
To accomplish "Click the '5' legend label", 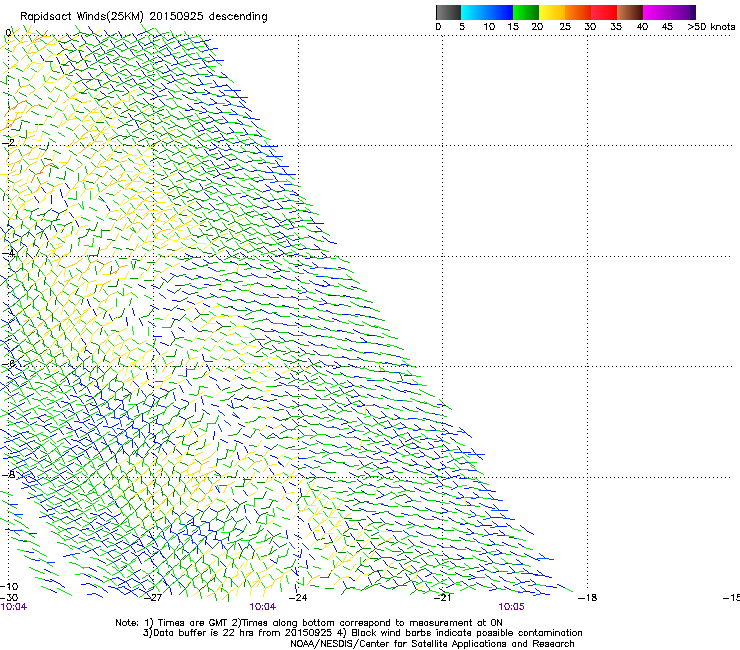I will tap(462, 27).
